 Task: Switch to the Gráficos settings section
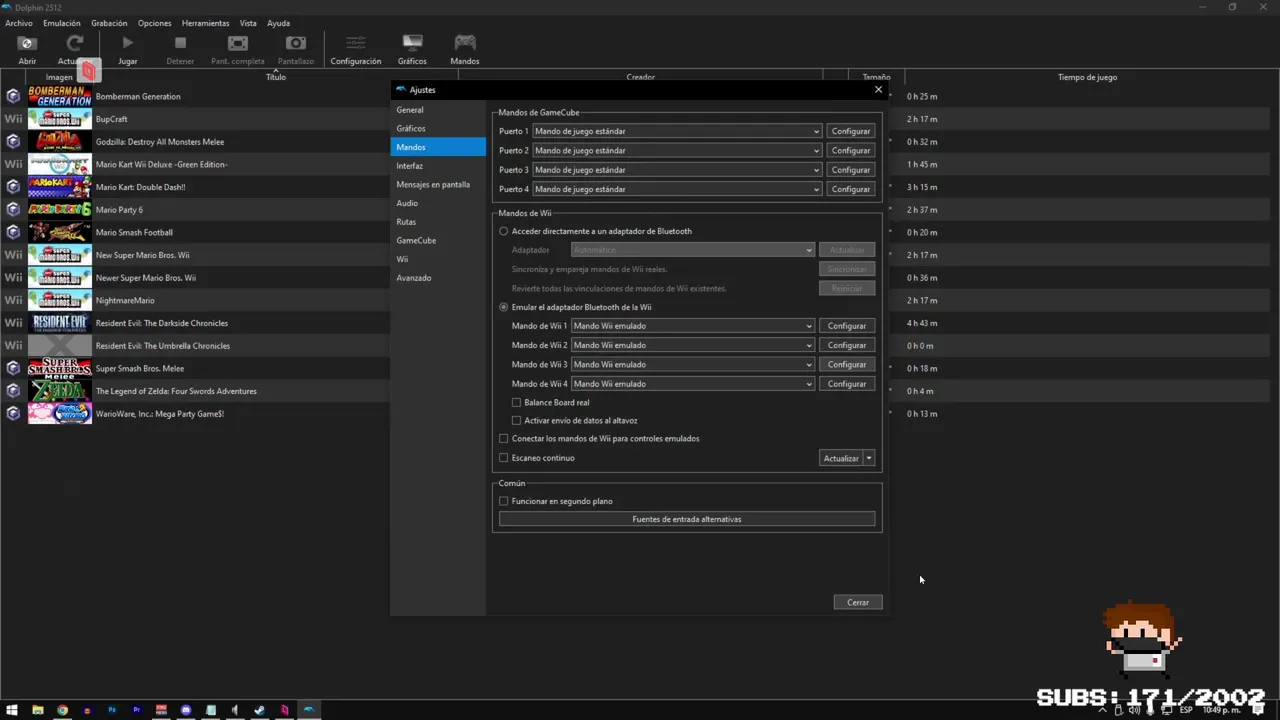[x=438, y=128]
